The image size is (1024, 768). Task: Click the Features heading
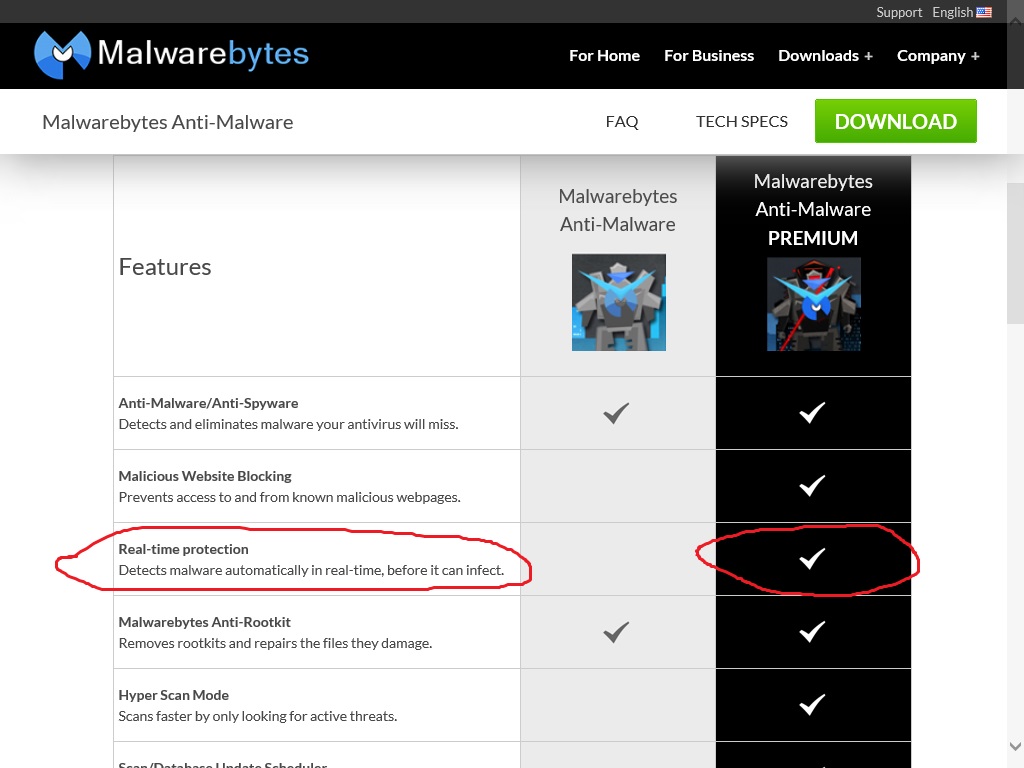coord(165,266)
